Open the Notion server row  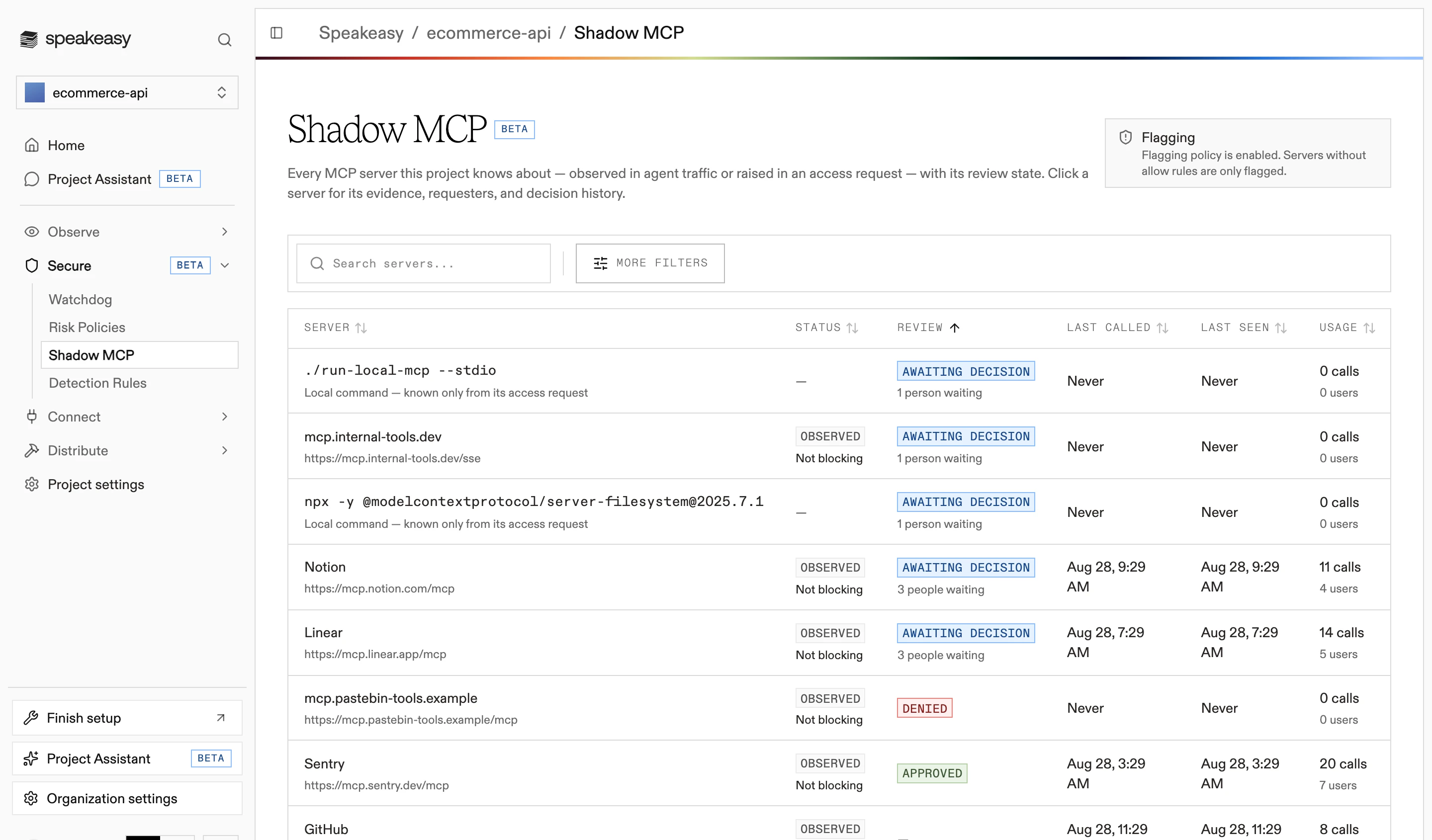click(839, 577)
